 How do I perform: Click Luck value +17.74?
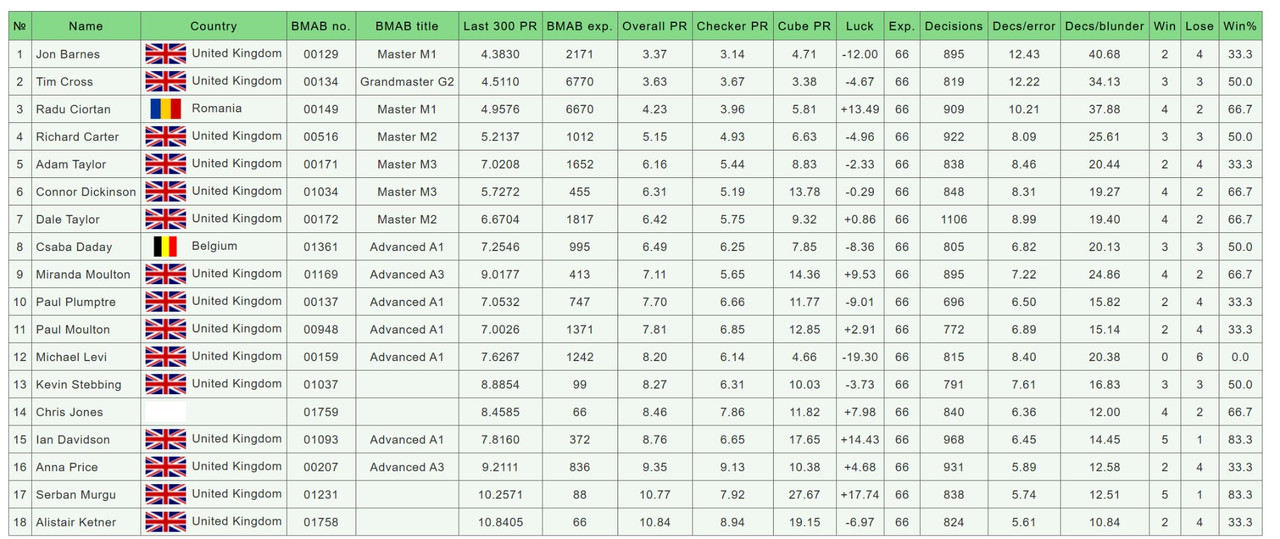click(x=860, y=494)
